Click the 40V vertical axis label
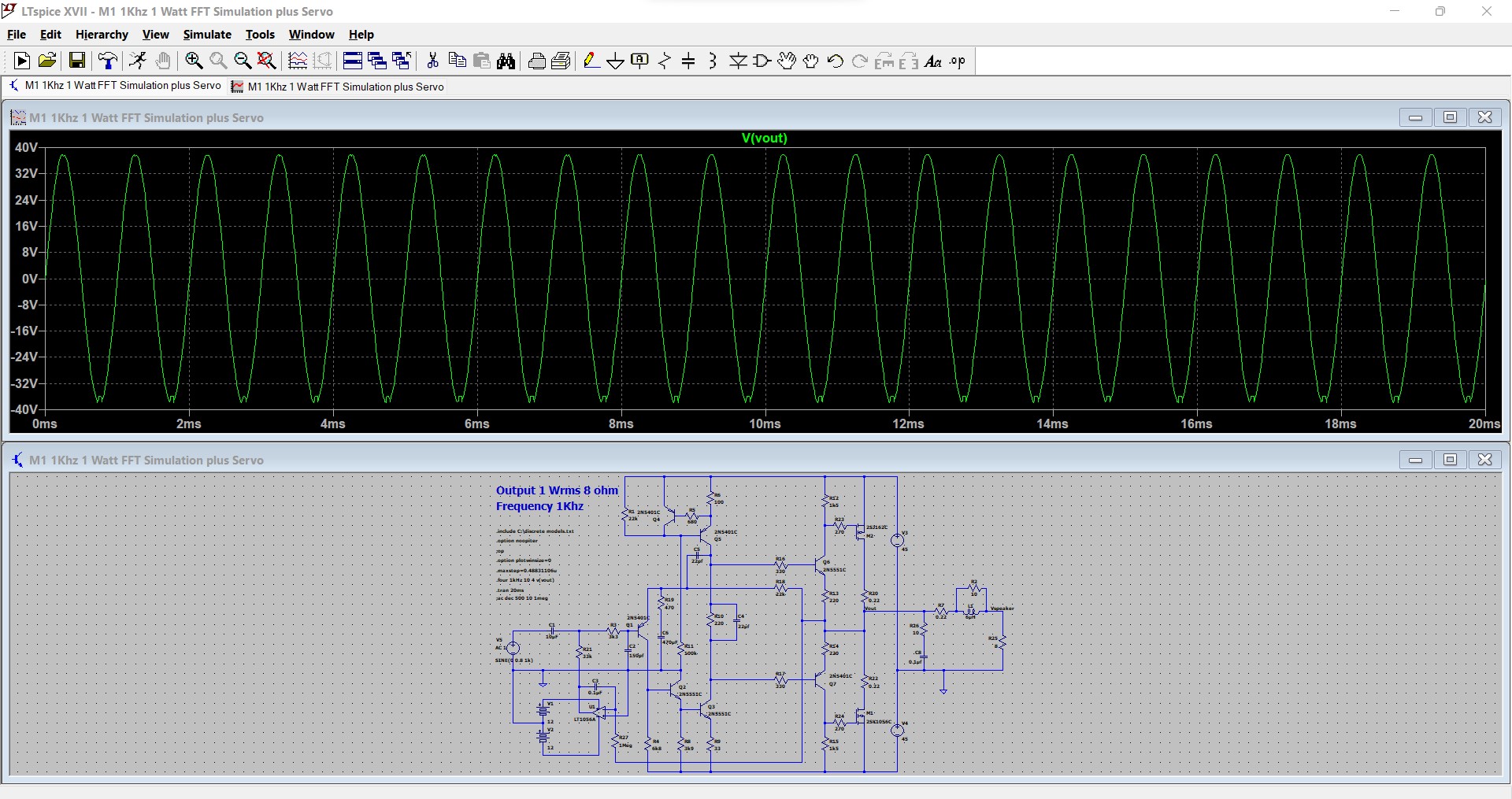 click(x=26, y=147)
